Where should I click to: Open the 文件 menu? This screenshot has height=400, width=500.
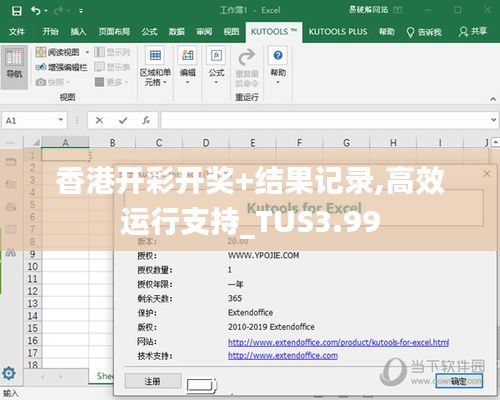click(17, 32)
